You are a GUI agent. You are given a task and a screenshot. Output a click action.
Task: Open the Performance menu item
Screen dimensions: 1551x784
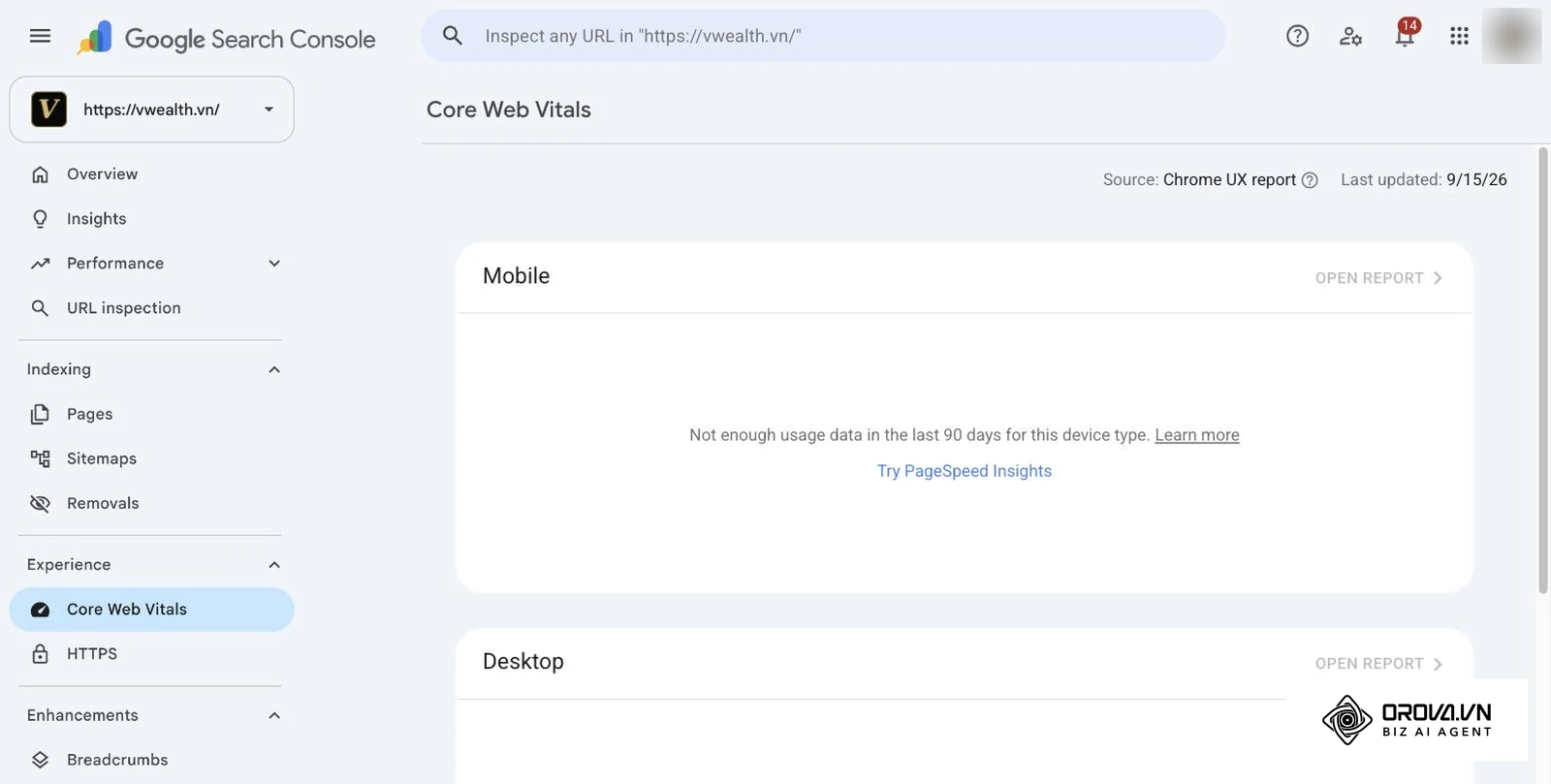pyautogui.click(x=151, y=264)
